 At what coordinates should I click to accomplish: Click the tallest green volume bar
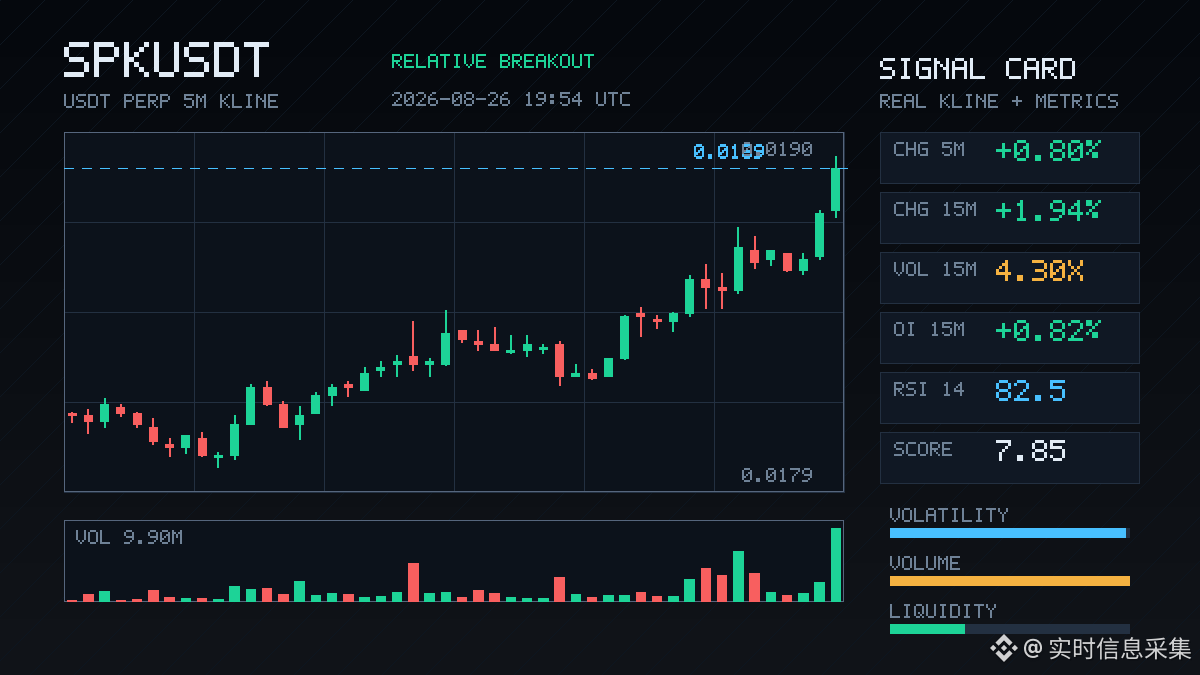coord(836,565)
